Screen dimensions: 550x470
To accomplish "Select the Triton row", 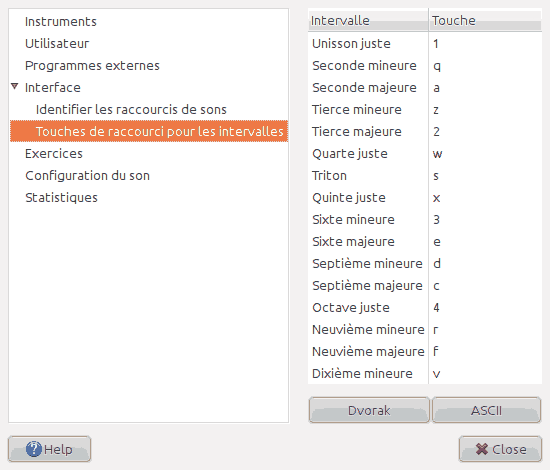I will click(x=425, y=176).
